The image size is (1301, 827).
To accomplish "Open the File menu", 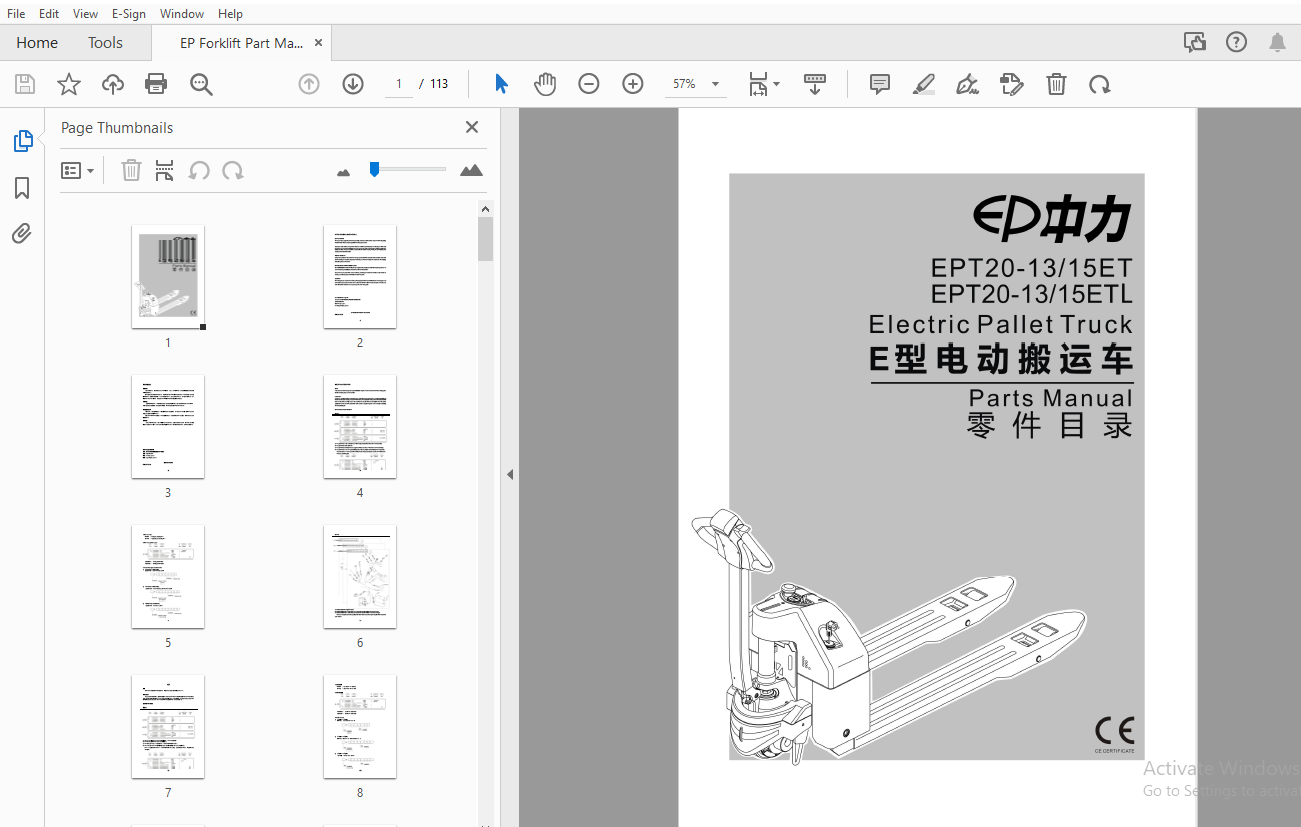I will [16, 14].
